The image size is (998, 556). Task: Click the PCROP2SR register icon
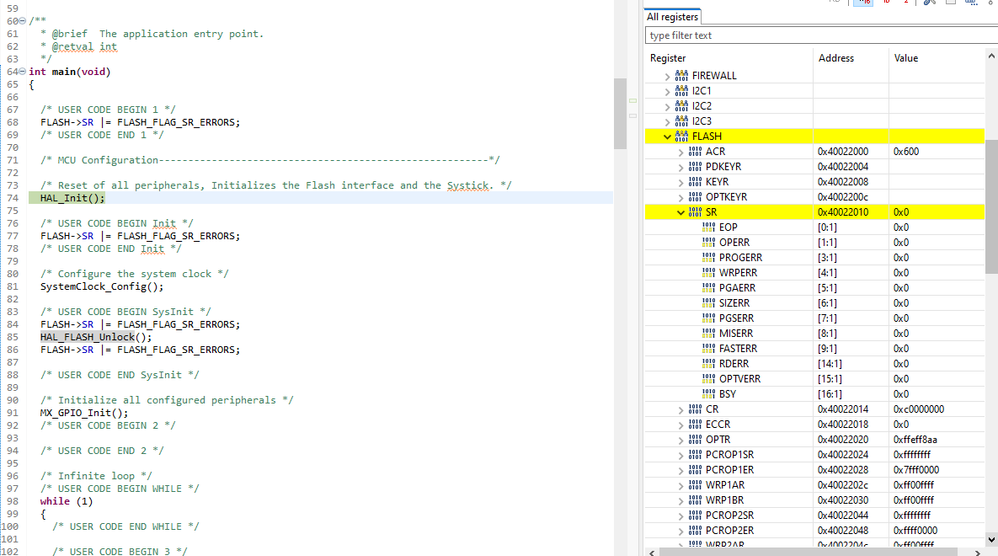click(695, 515)
